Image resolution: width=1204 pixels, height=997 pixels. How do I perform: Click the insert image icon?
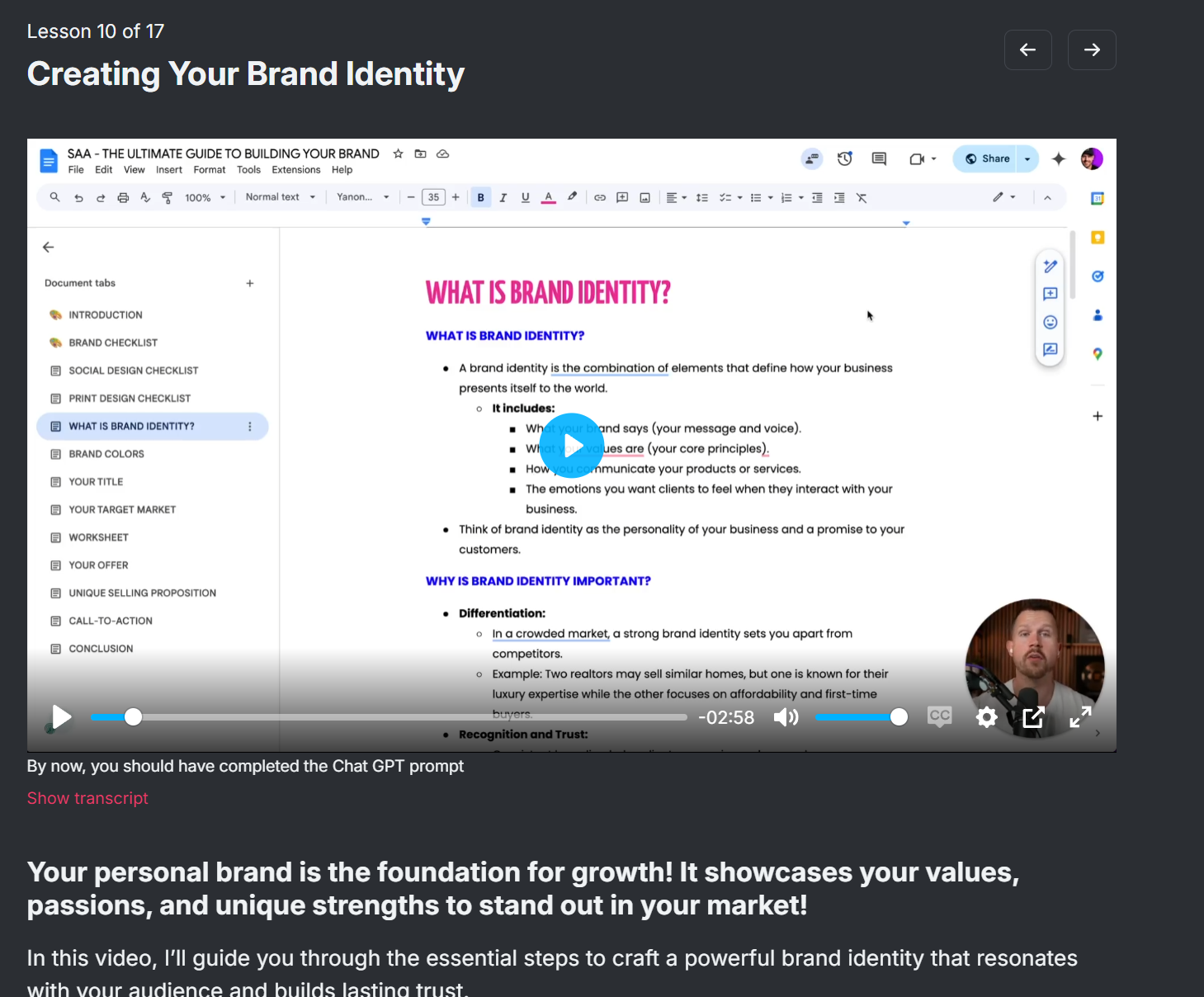644,197
